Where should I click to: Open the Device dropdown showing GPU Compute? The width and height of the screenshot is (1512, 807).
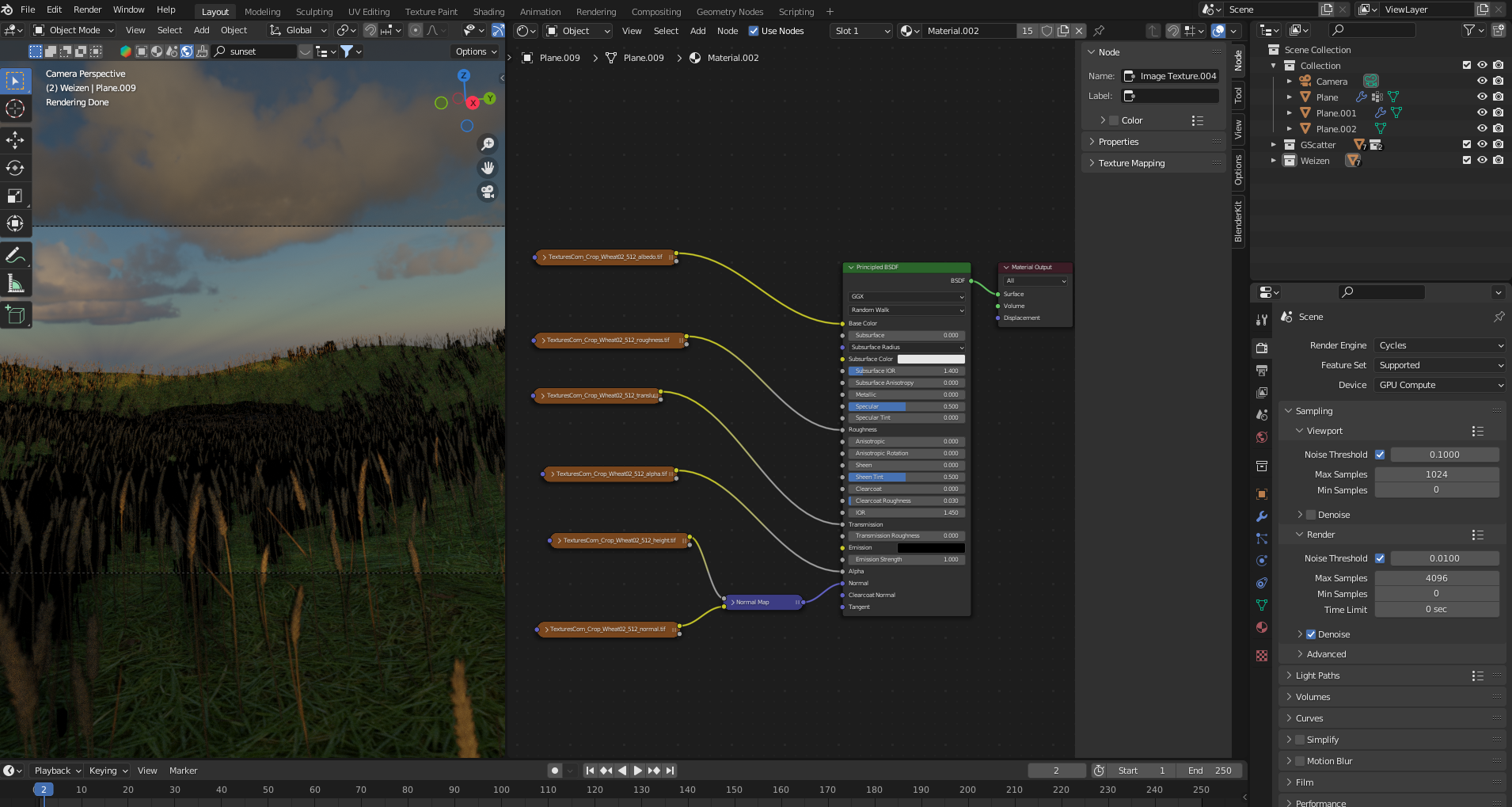(x=1438, y=385)
